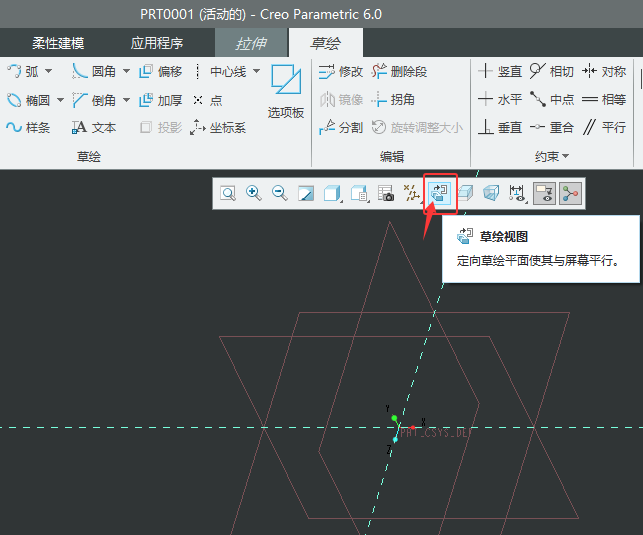Apply the 中点 (Midpoint) constraint
The height and width of the screenshot is (535, 643).
point(552,99)
